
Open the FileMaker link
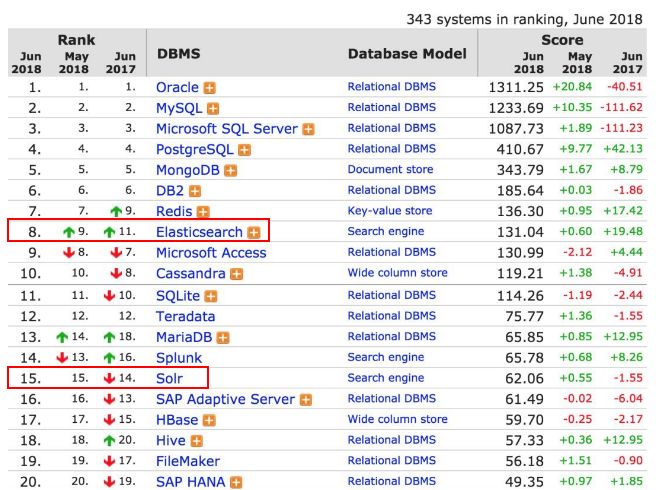coord(188,461)
